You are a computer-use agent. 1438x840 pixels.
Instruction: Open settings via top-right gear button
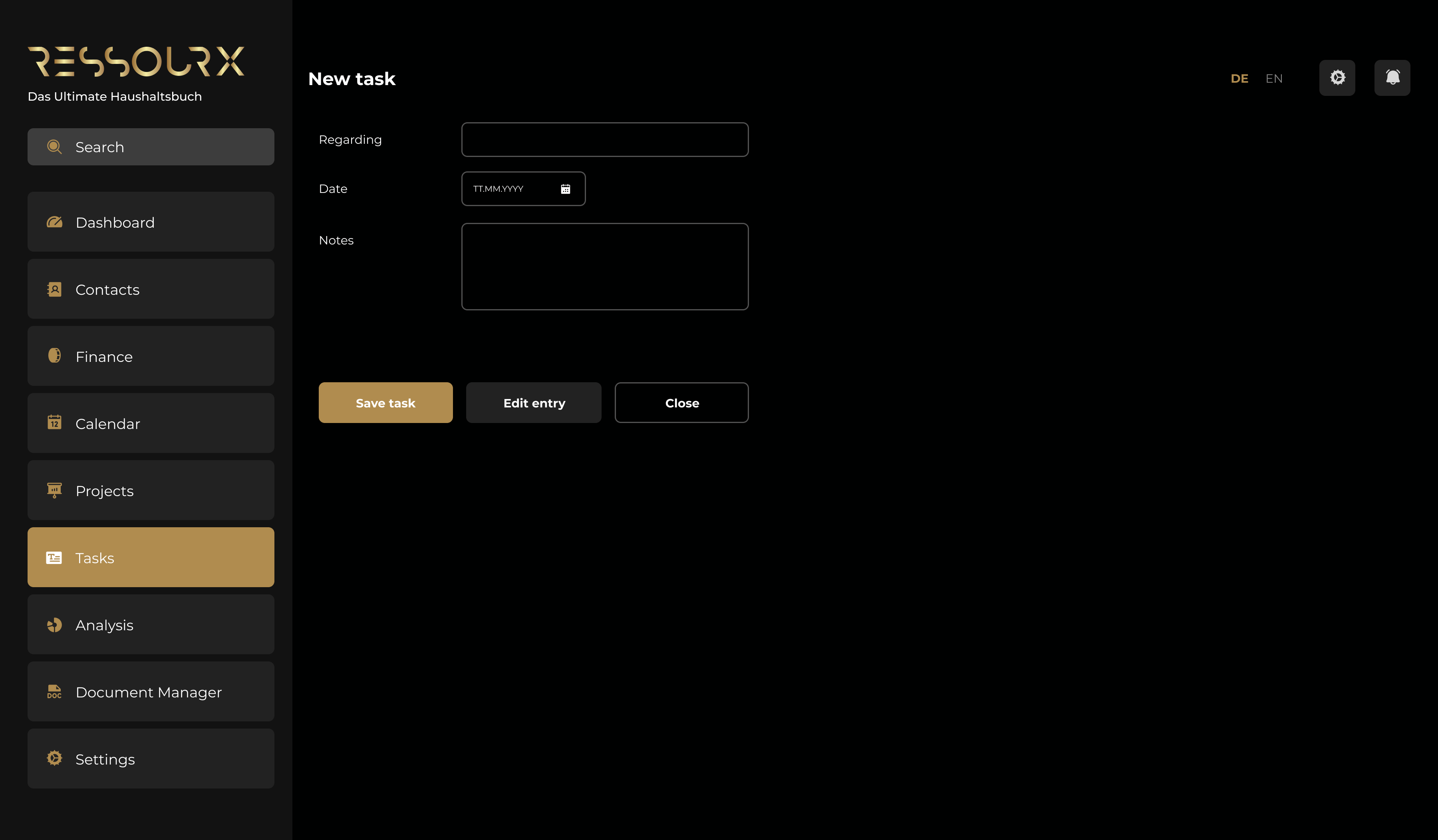point(1337,77)
